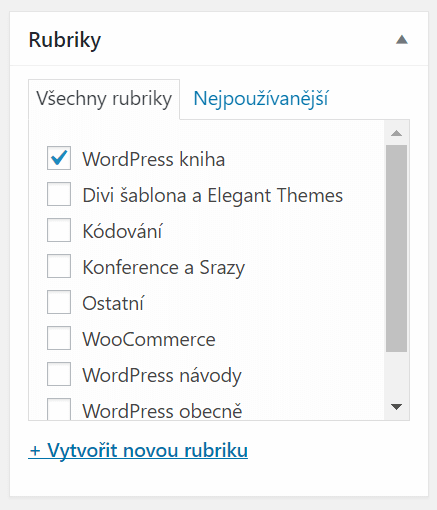Click the Rubriky panel heading

[x=65, y=40]
